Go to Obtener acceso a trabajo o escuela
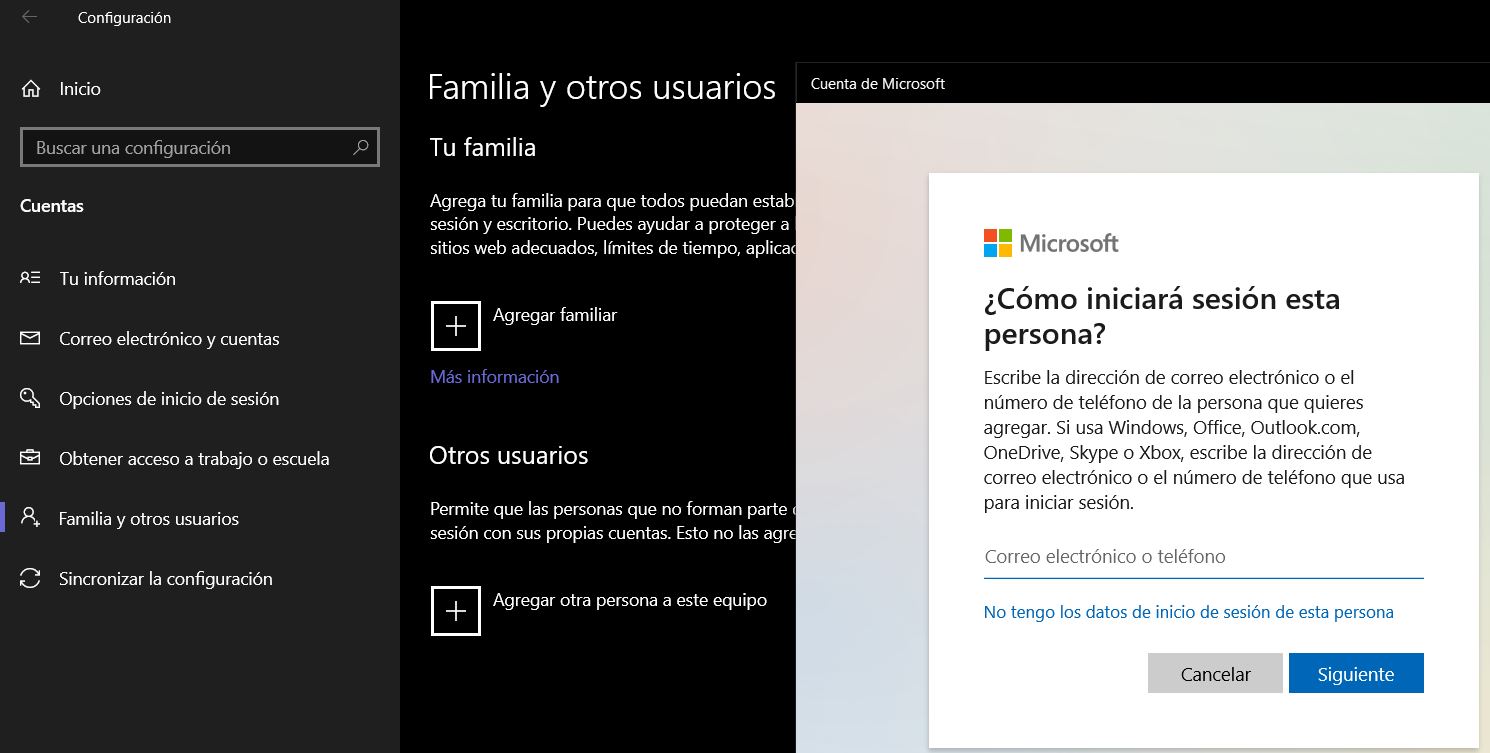 (194, 459)
